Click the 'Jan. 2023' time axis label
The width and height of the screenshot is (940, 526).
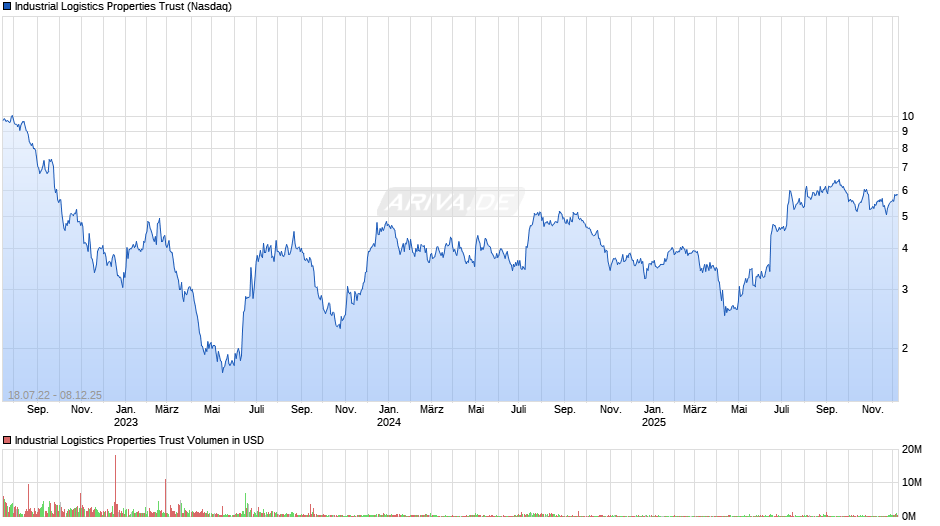click(x=125, y=416)
